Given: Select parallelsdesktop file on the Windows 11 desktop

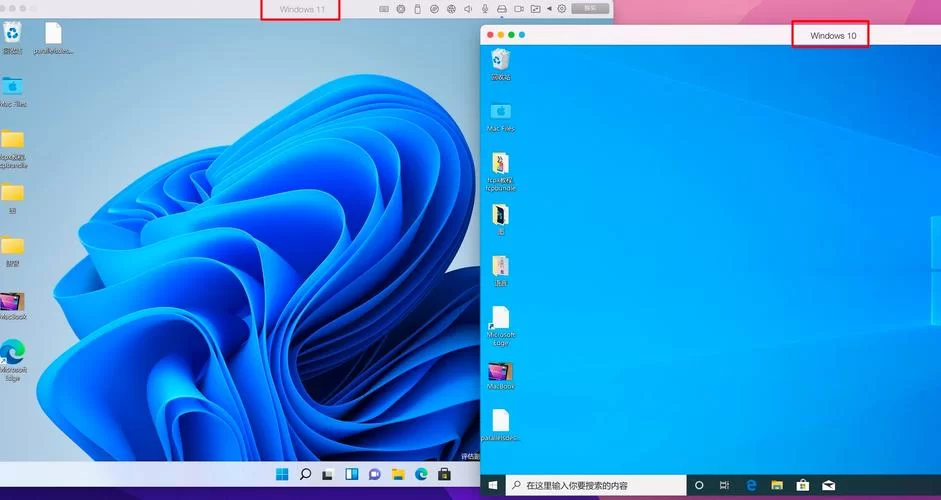Looking at the screenshot, I should coord(53,38).
